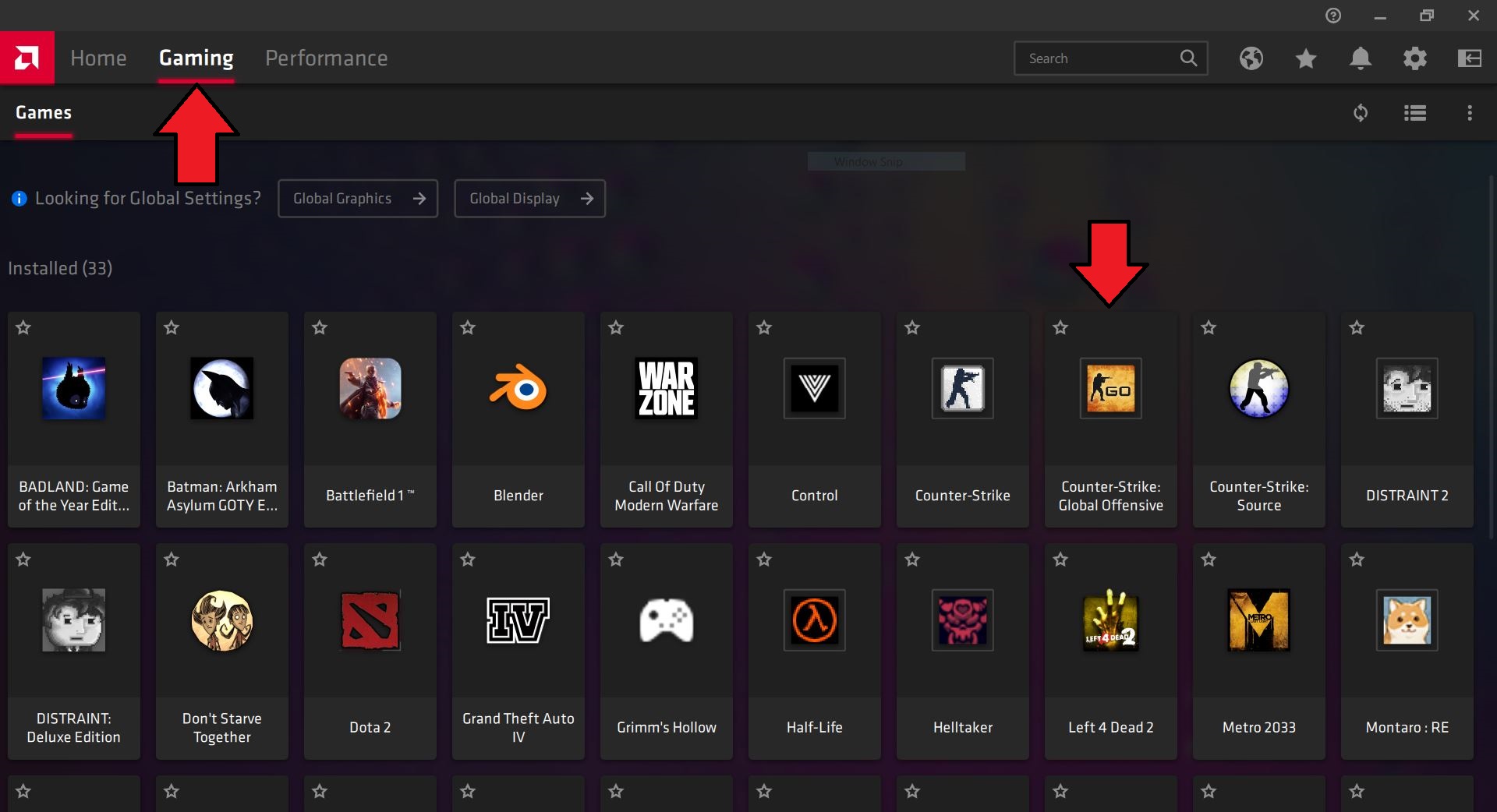Toggle favorite star for Dota 2
The width and height of the screenshot is (1497, 812).
(x=320, y=560)
